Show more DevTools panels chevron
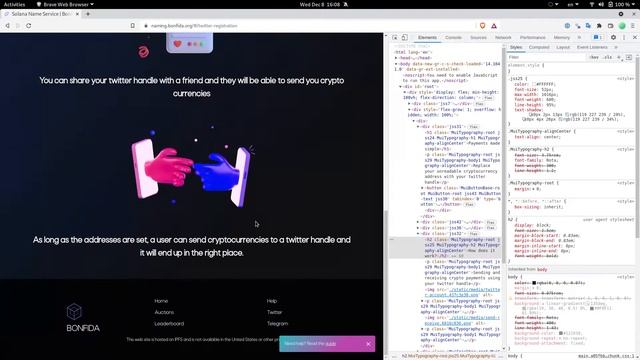The width and height of the screenshot is (640, 360). [579, 38]
